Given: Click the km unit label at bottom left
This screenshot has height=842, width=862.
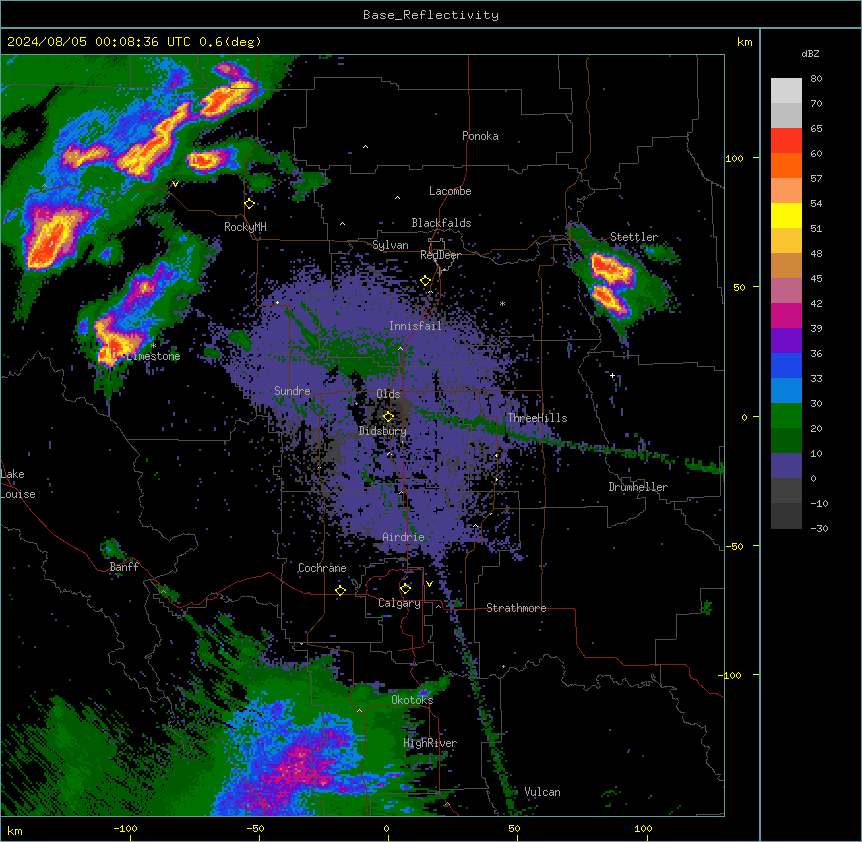Looking at the screenshot, I should coord(15,830).
